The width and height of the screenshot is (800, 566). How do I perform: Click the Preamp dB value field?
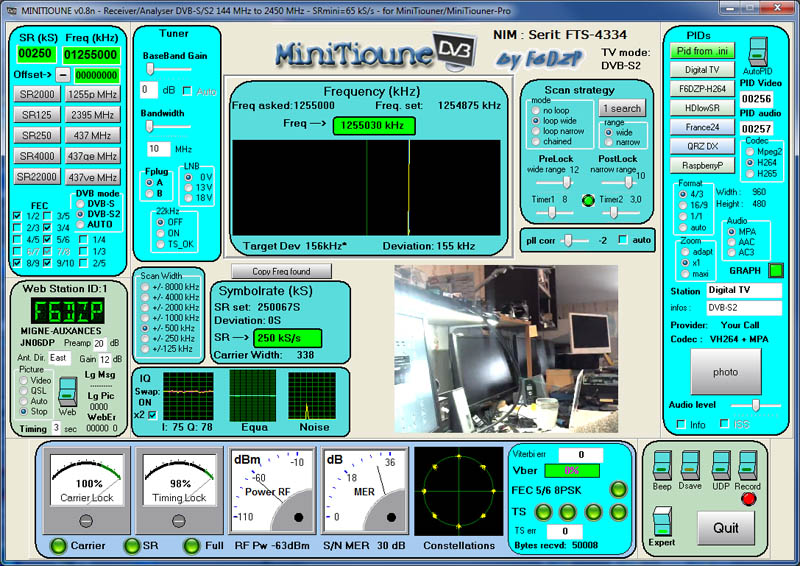(x=99, y=343)
